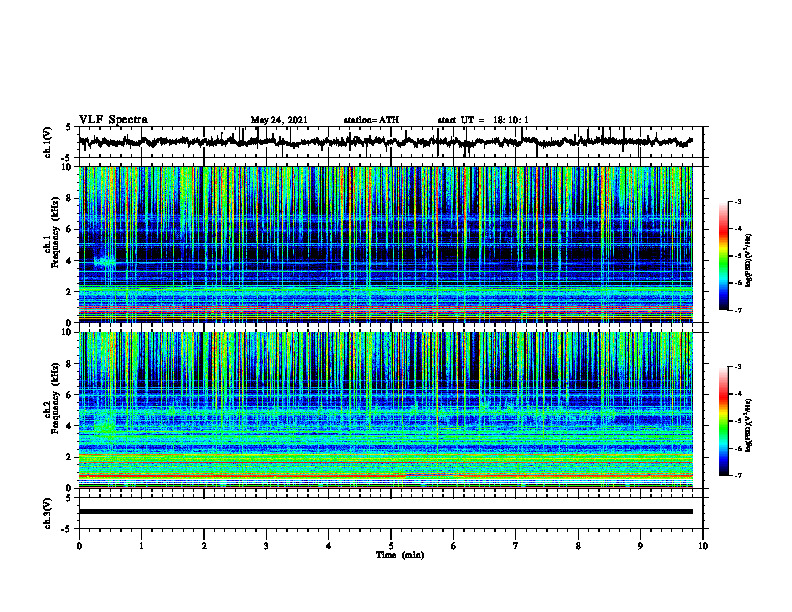The image size is (792, 612).
Task: Click time axis tick label "4"
Action: [329, 546]
